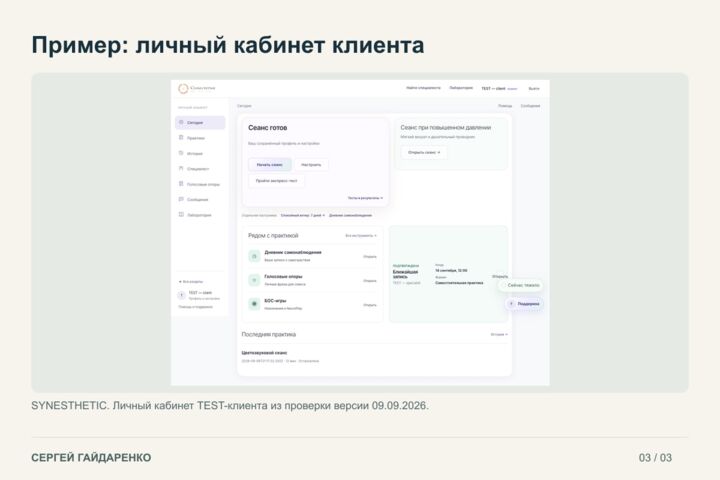Open Голосовые опоры in the sidebar

(x=200, y=184)
